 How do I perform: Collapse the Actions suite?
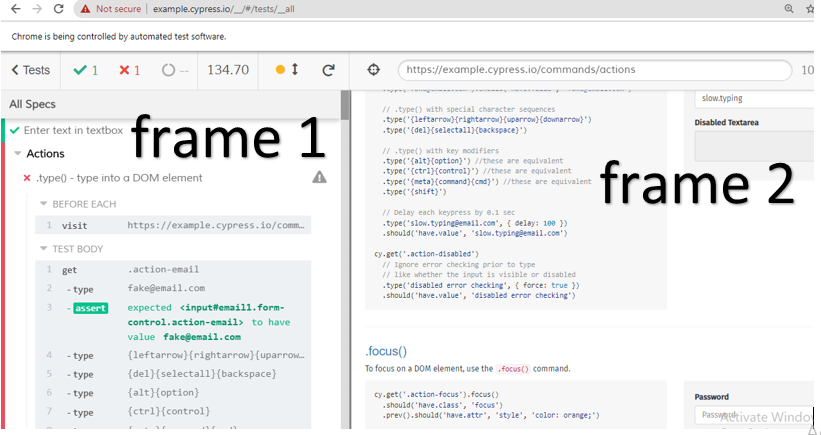(45, 153)
